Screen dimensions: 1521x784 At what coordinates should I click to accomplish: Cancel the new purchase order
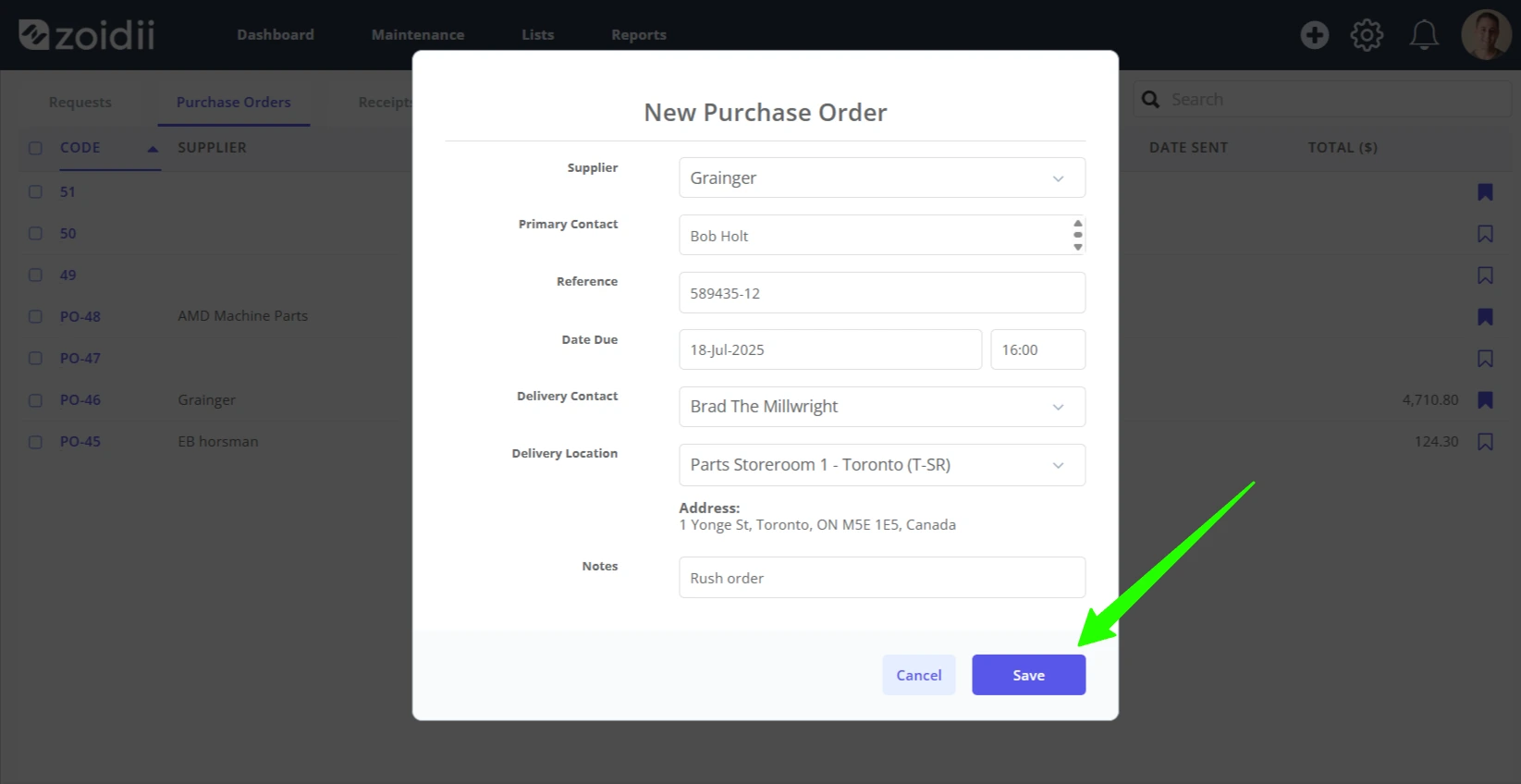coord(919,675)
